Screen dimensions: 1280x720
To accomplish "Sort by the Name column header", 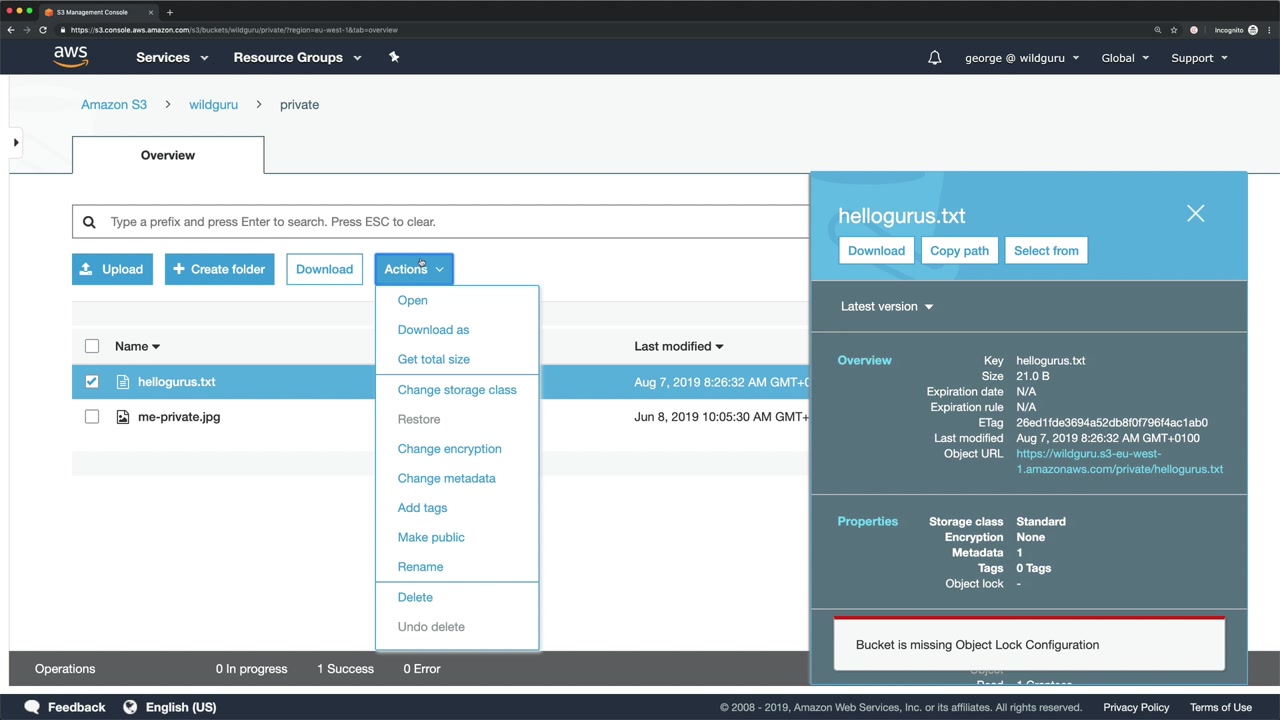I will 137,346.
